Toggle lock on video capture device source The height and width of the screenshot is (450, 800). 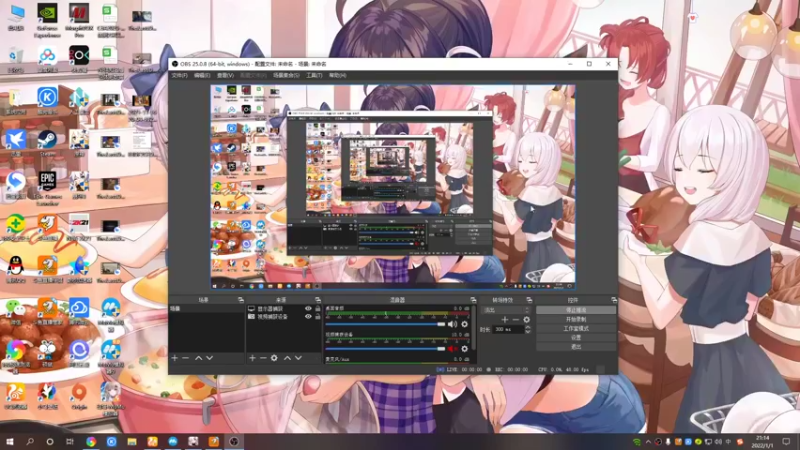(317, 316)
